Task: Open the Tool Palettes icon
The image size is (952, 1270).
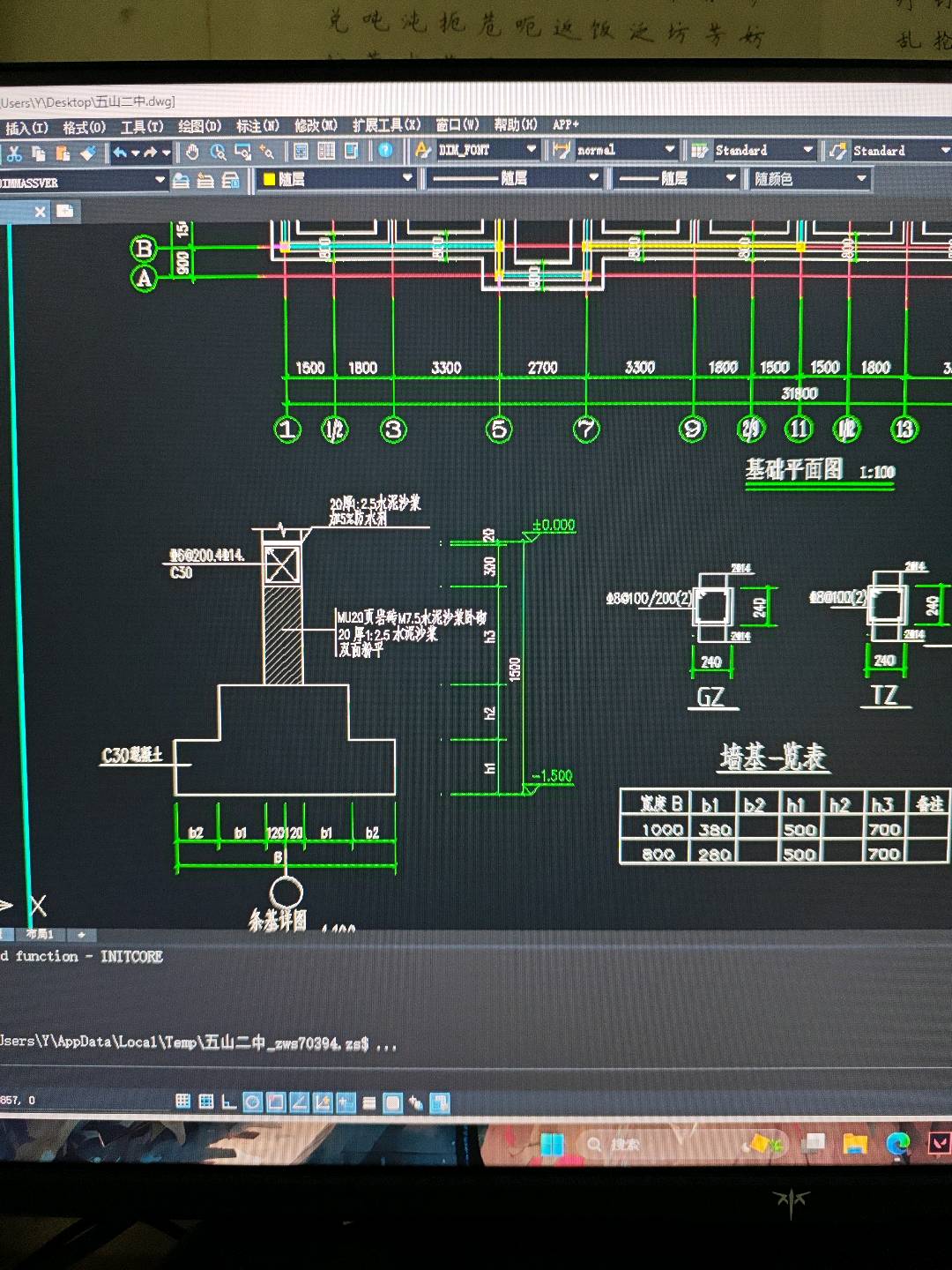Action: (x=351, y=152)
